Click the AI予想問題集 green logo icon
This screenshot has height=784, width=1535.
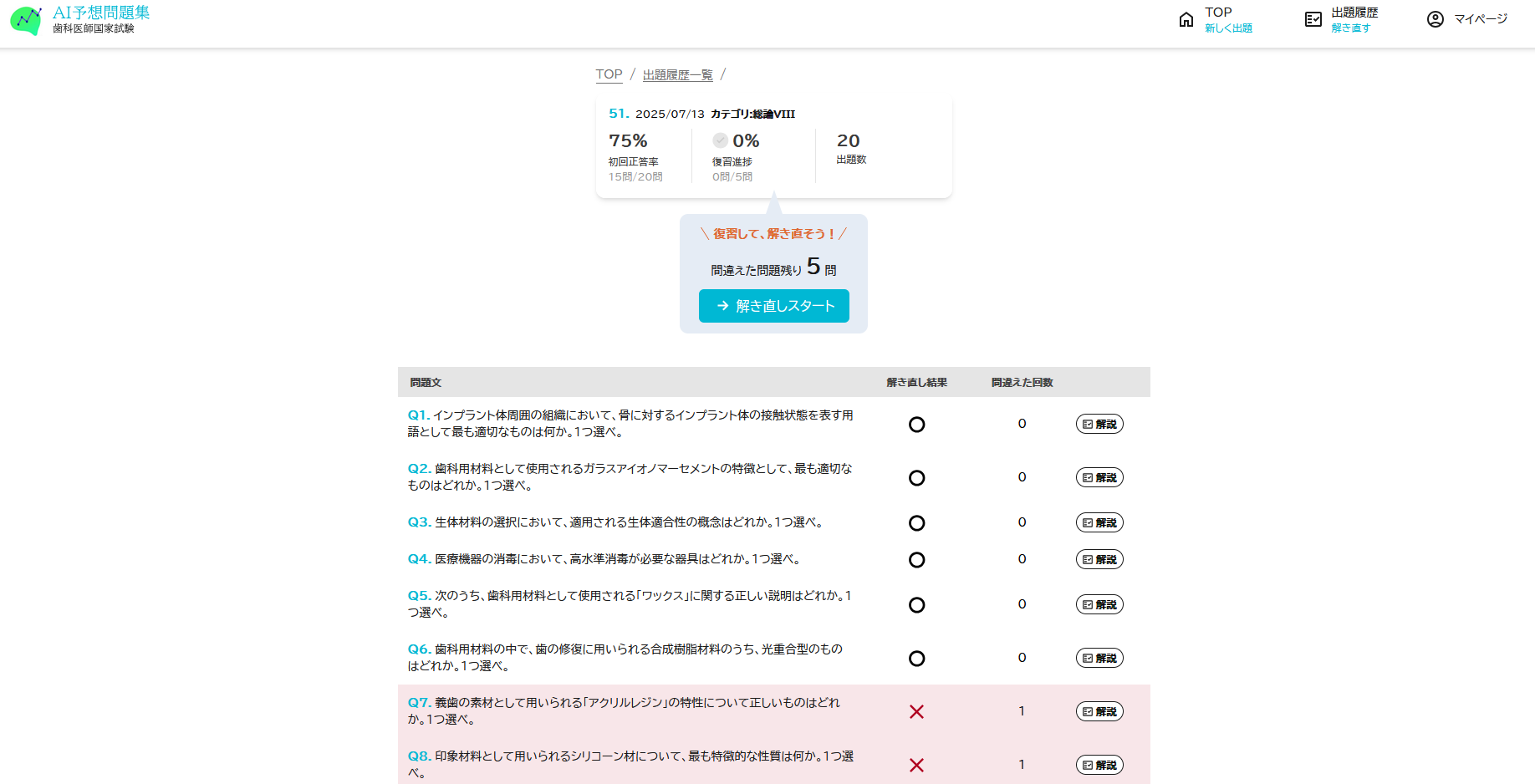pyautogui.click(x=26, y=21)
